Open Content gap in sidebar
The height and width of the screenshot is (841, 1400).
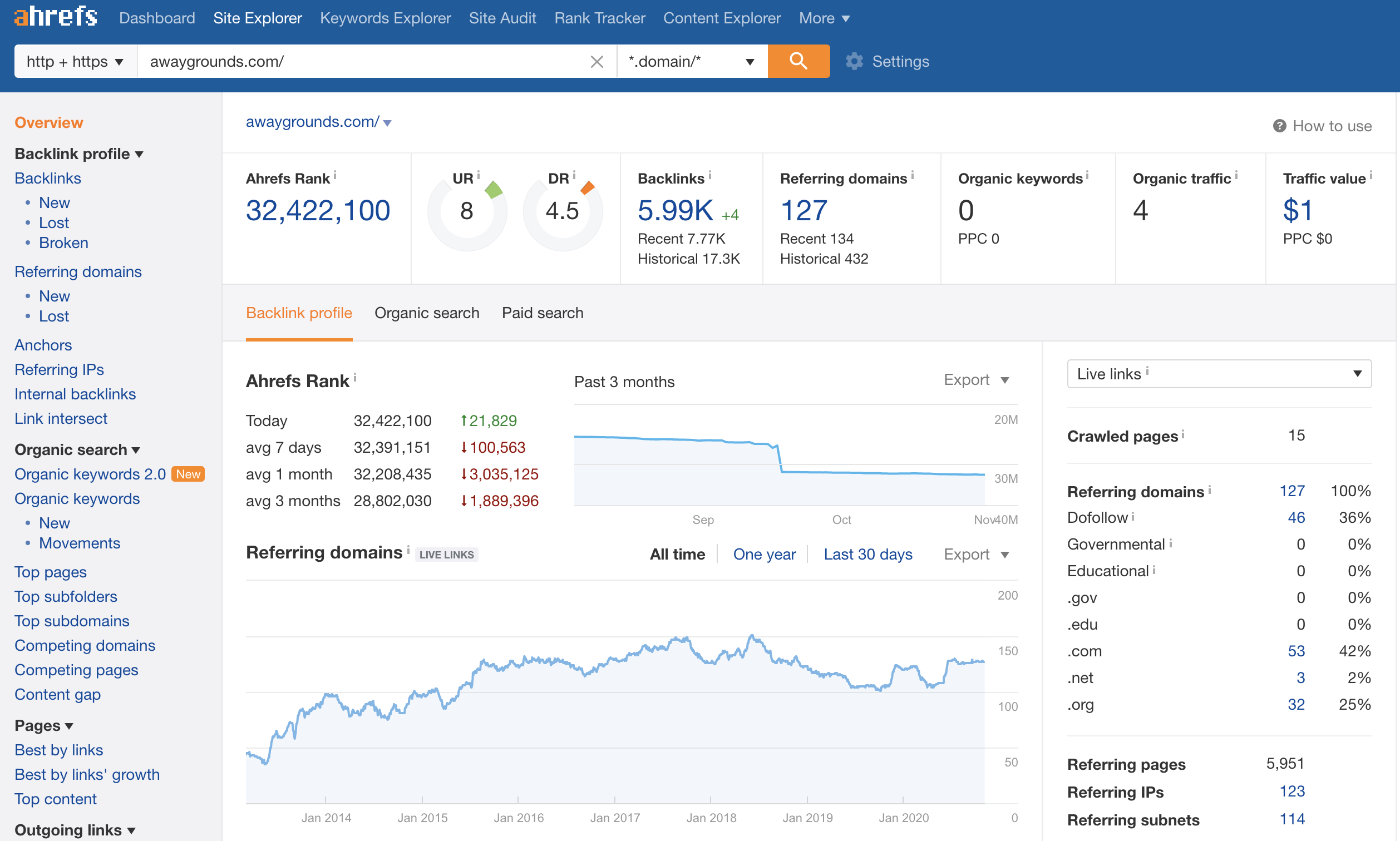58,694
